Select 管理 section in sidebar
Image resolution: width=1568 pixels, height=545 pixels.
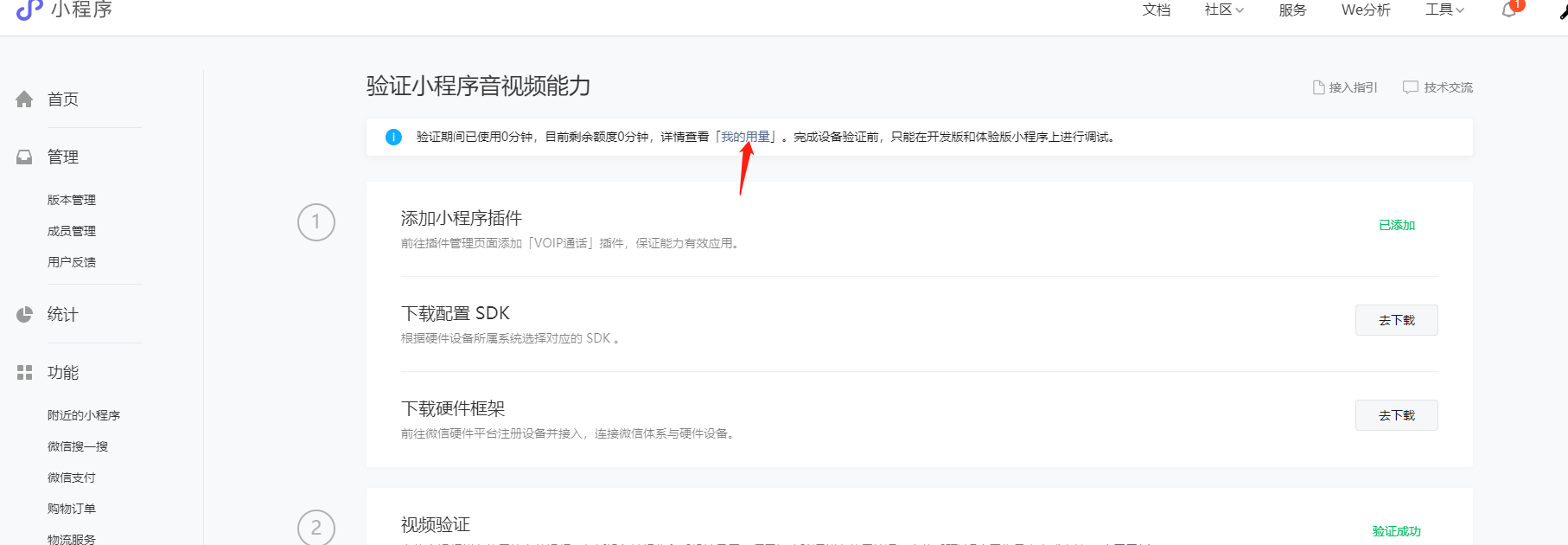coord(63,157)
